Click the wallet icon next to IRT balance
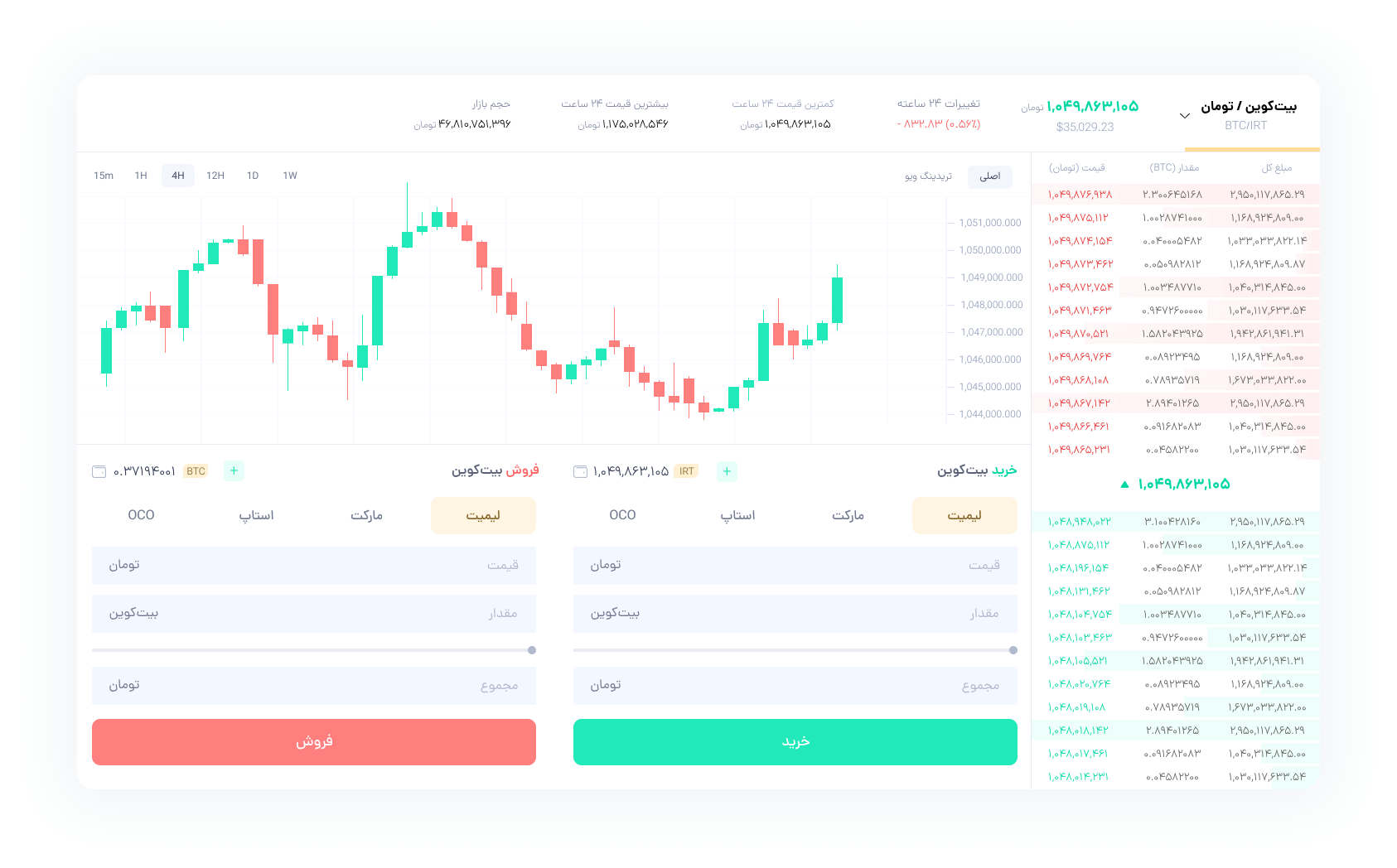This screenshot has width=1397, height=868. tap(580, 471)
